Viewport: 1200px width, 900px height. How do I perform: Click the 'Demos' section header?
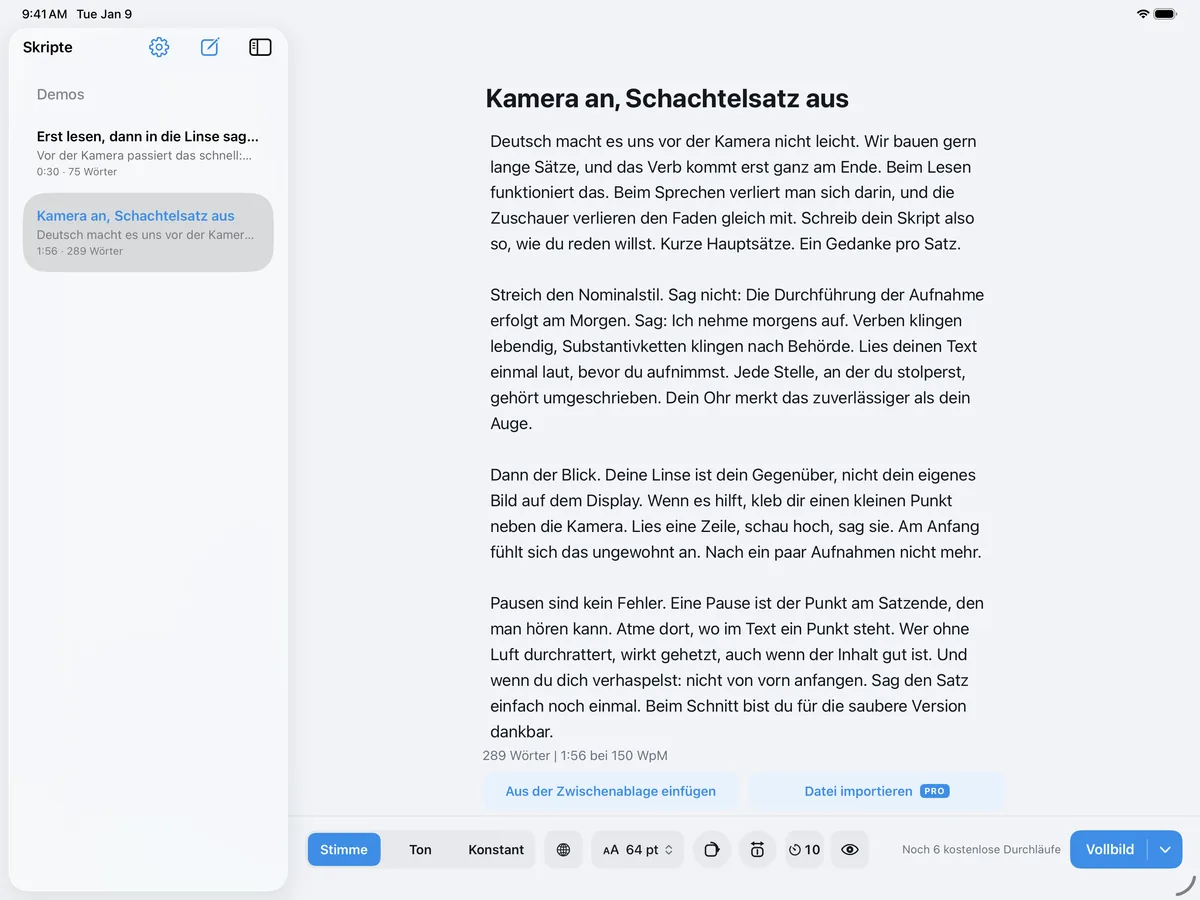coord(61,94)
